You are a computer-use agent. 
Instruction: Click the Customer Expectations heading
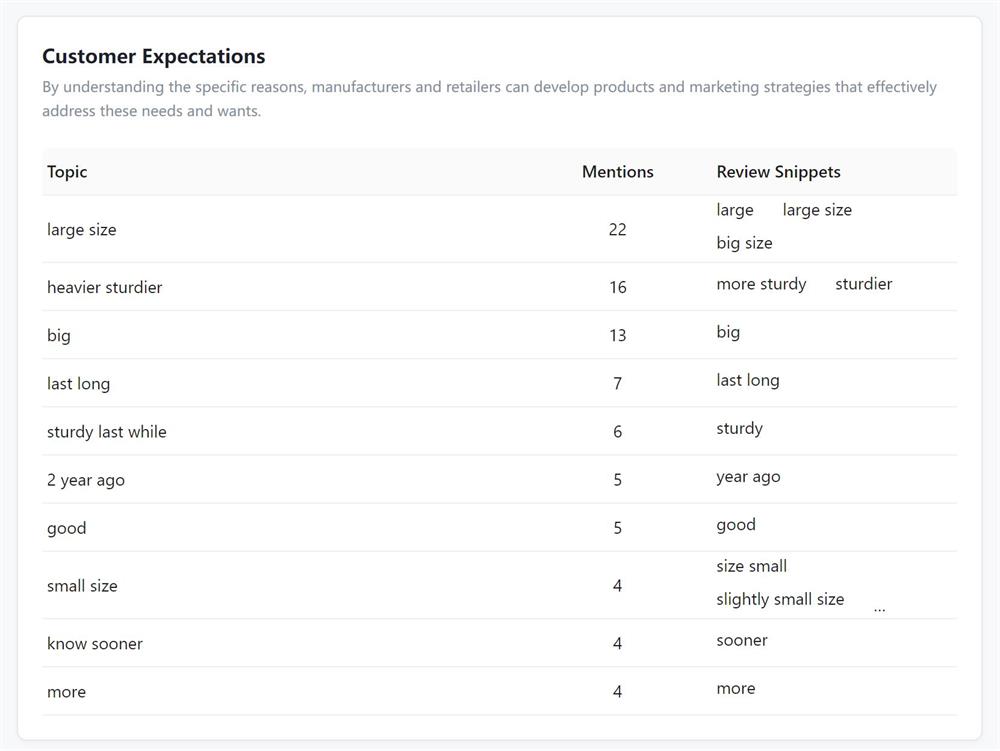[x=154, y=57]
